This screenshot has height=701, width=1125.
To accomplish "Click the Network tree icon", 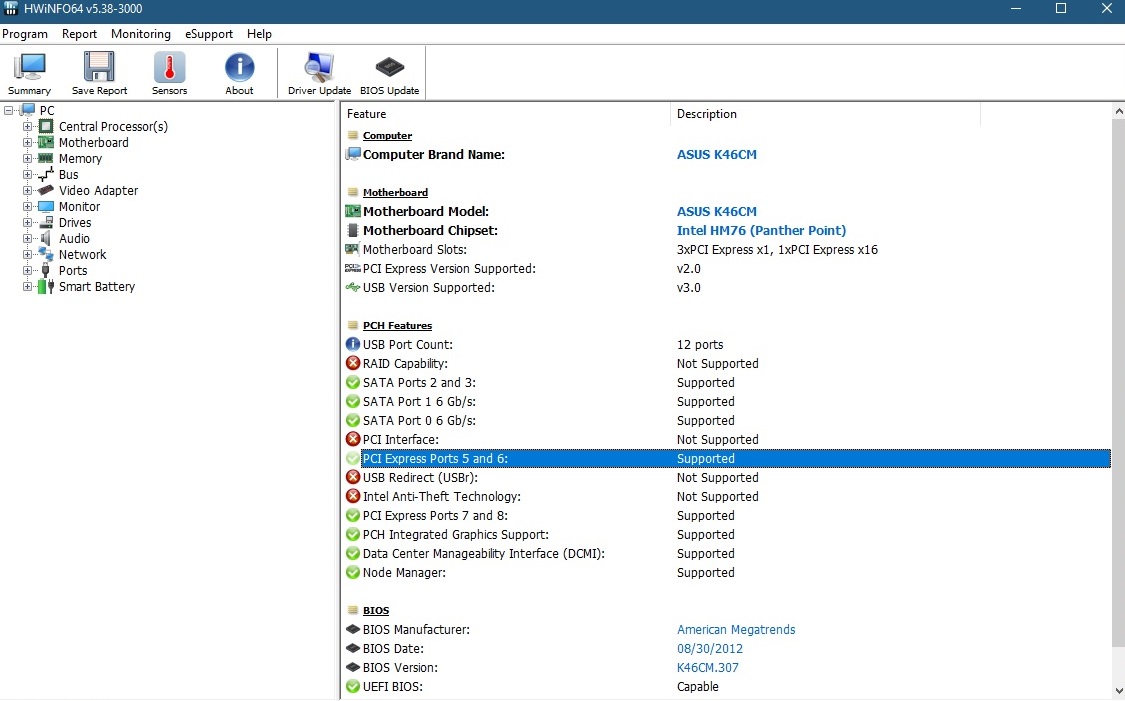I will click(x=46, y=255).
